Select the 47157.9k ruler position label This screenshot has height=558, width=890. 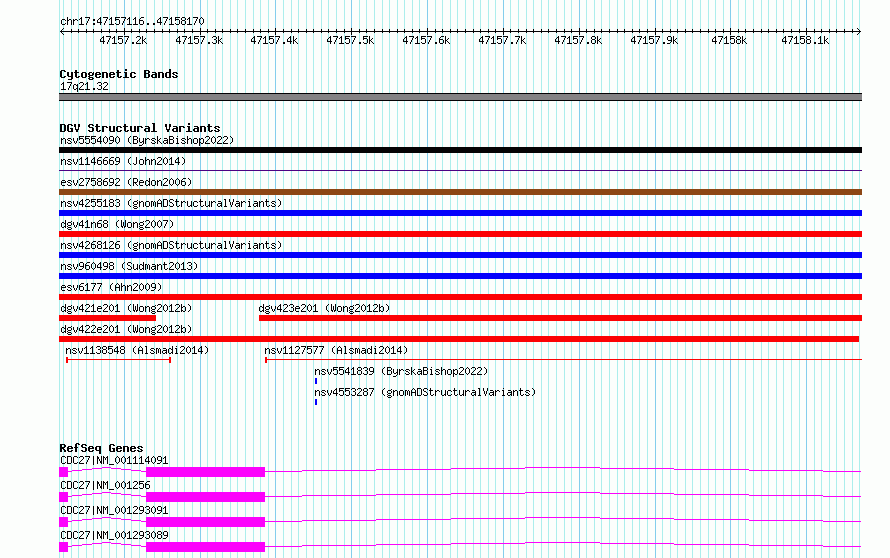654,40
